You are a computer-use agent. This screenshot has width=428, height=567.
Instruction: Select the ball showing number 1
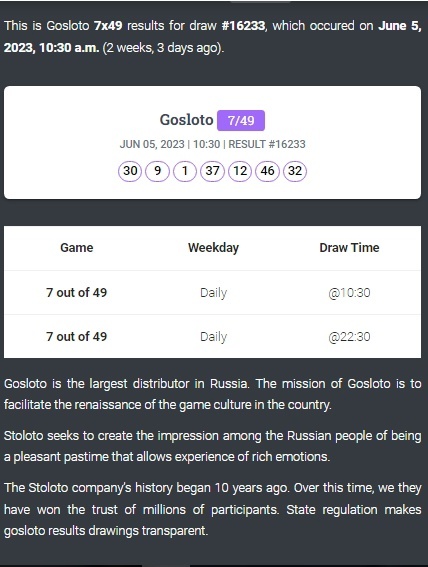tap(185, 171)
